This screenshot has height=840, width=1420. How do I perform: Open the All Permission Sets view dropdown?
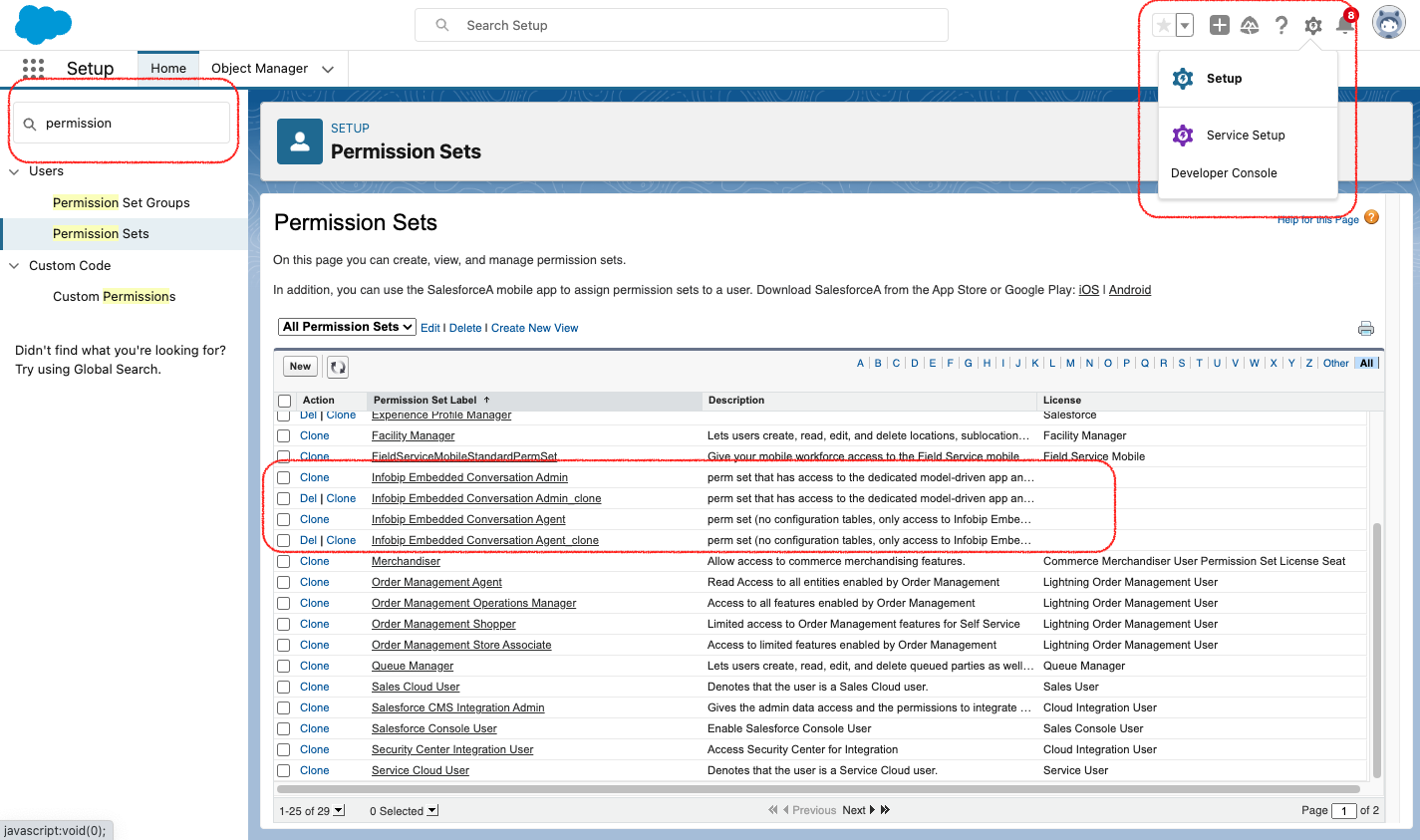click(347, 327)
